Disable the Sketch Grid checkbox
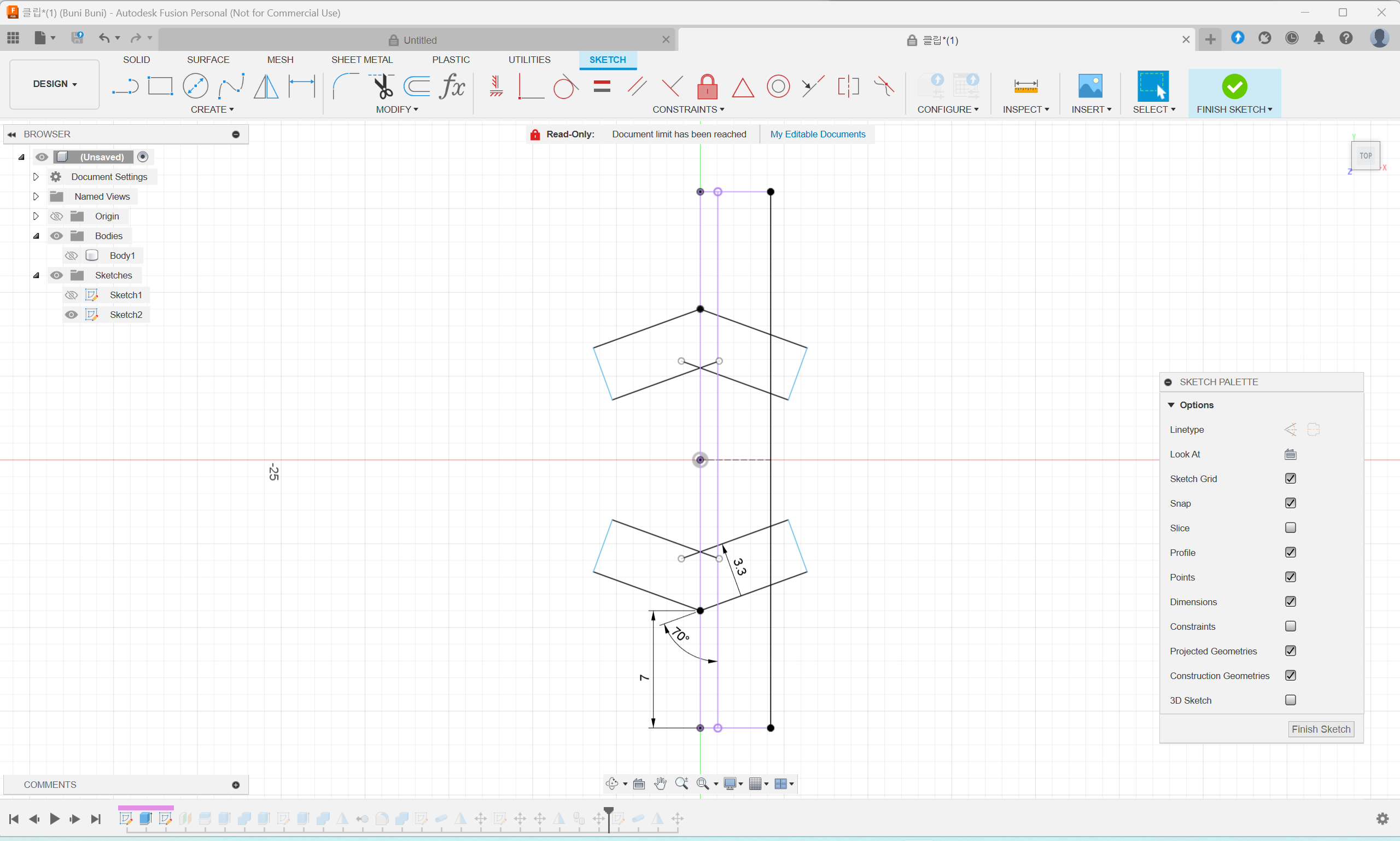The image size is (1400, 841). [x=1290, y=478]
